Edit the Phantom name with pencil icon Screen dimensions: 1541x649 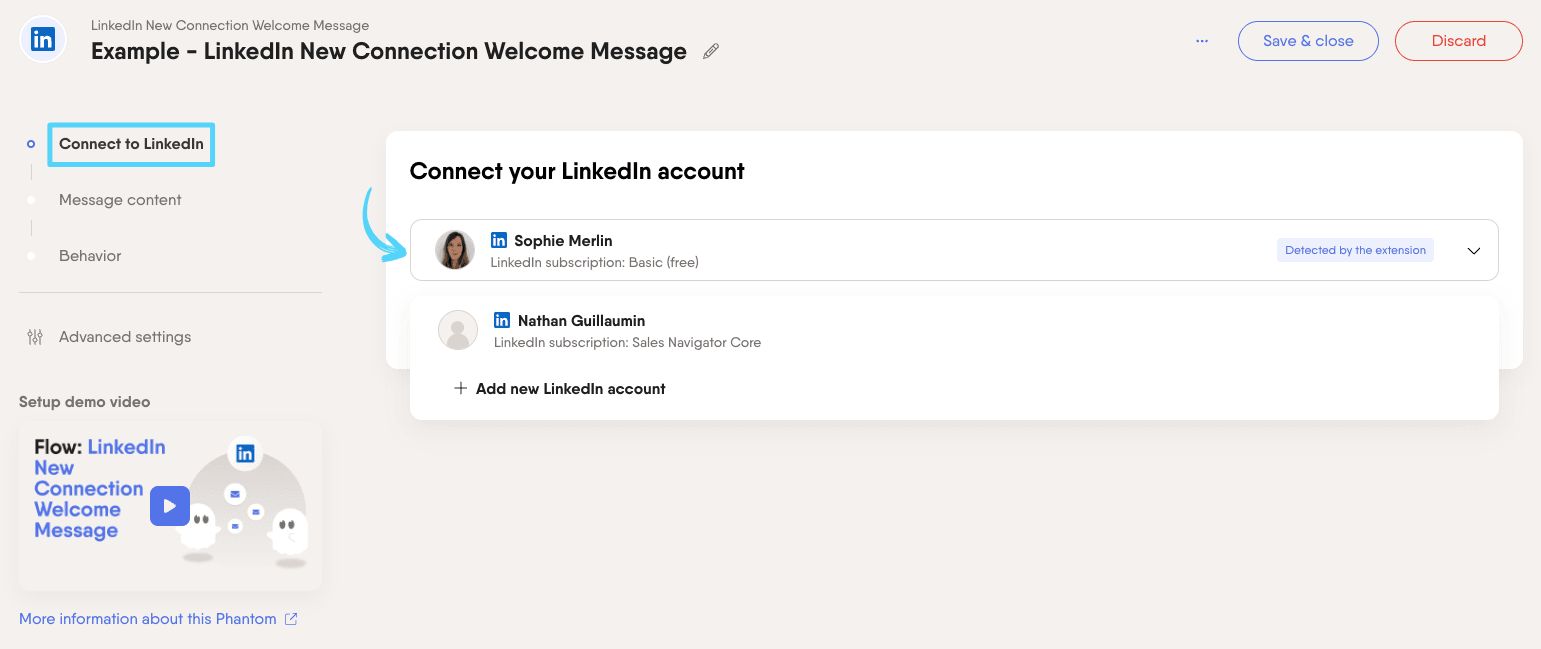click(x=711, y=51)
